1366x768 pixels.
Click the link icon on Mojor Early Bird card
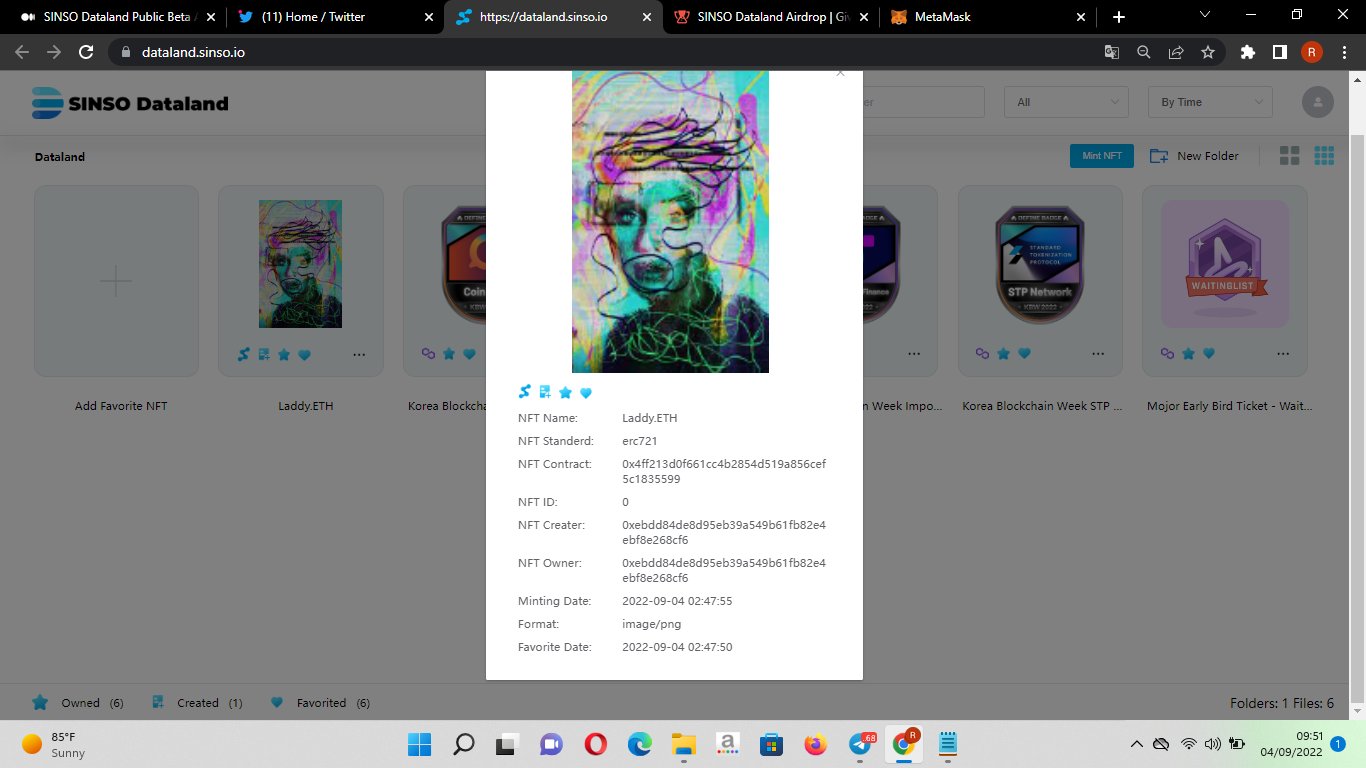pos(1167,354)
